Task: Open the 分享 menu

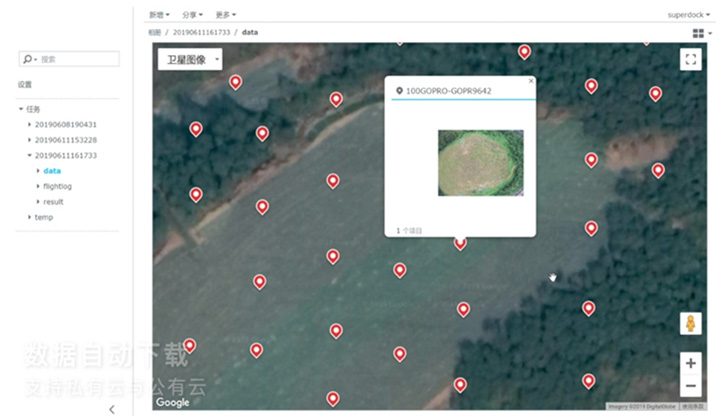Action: point(192,15)
